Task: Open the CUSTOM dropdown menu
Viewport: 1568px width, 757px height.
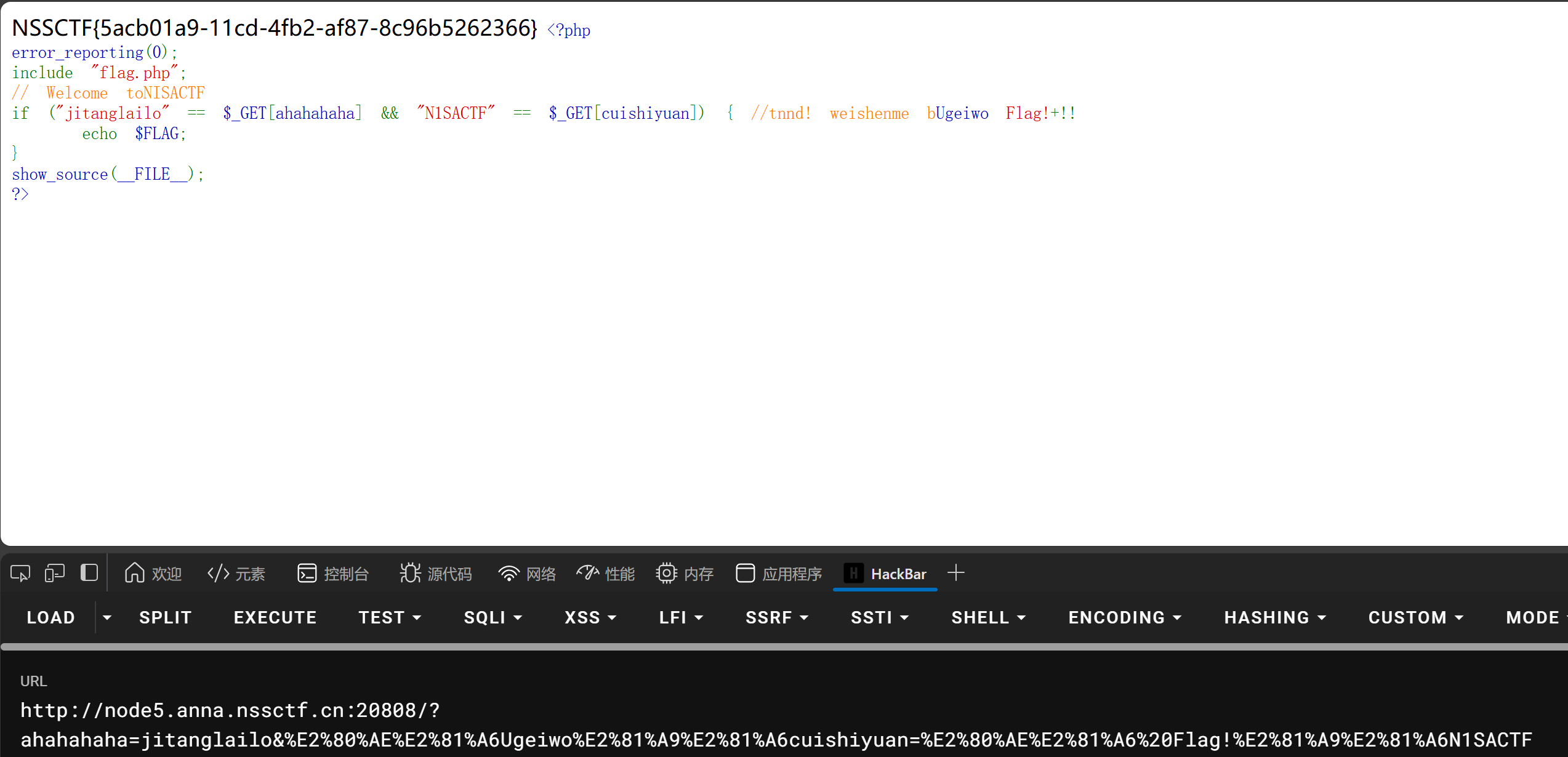Action: click(1415, 617)
